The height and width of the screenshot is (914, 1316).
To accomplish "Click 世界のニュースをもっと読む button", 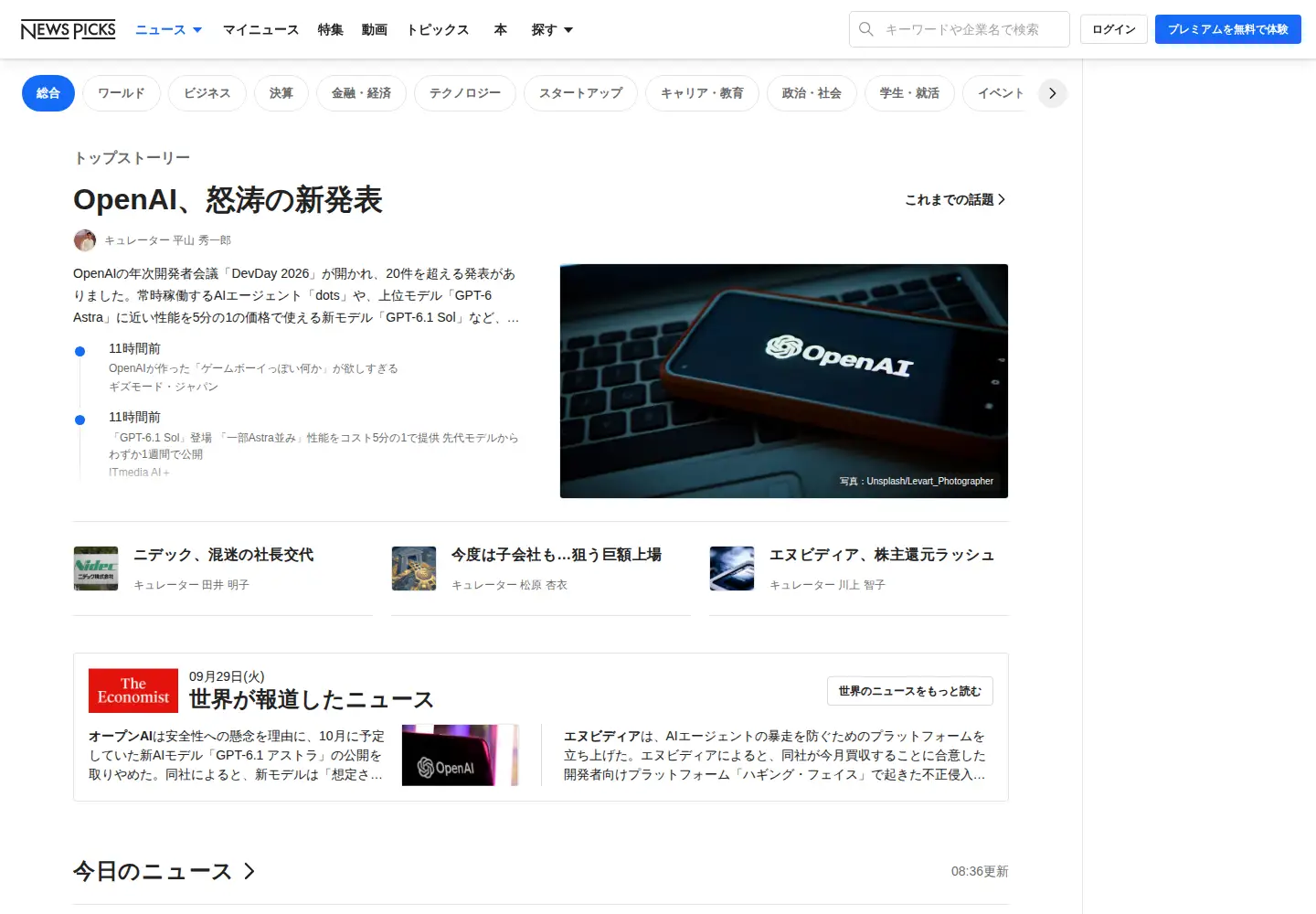I will tap(910, 691).
